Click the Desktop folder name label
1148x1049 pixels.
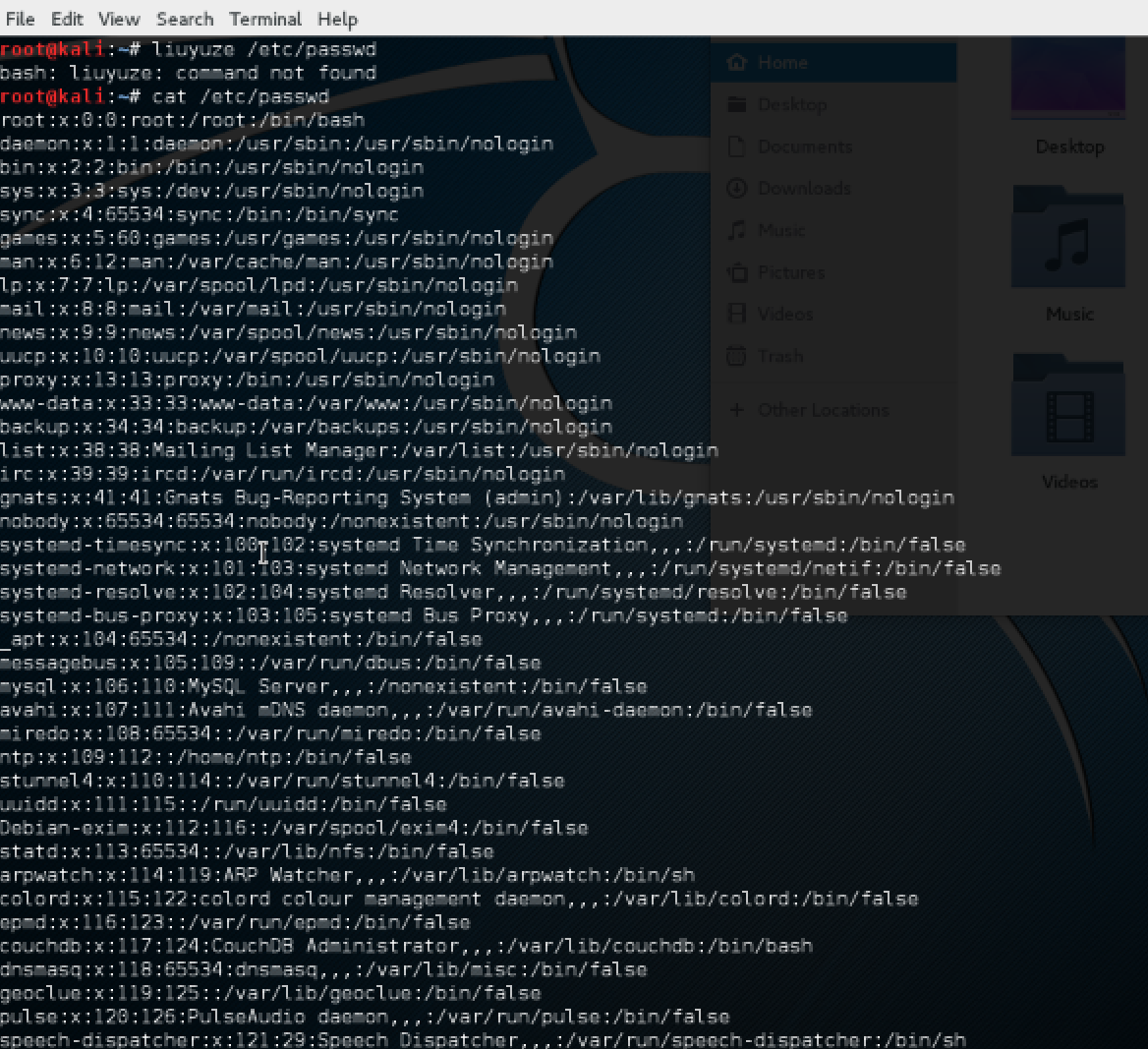1069,146
